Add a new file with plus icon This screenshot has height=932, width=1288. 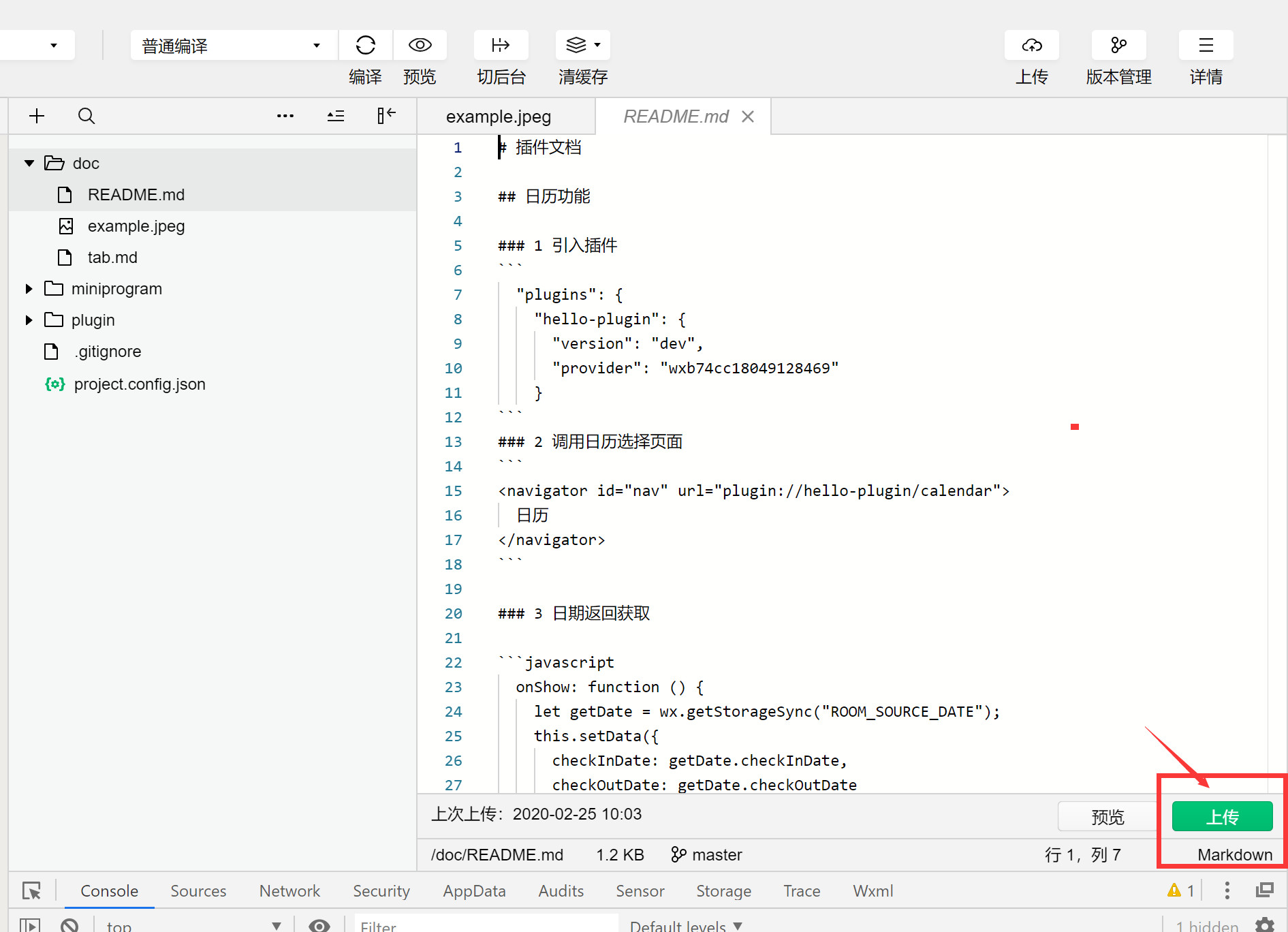point(37,116)
